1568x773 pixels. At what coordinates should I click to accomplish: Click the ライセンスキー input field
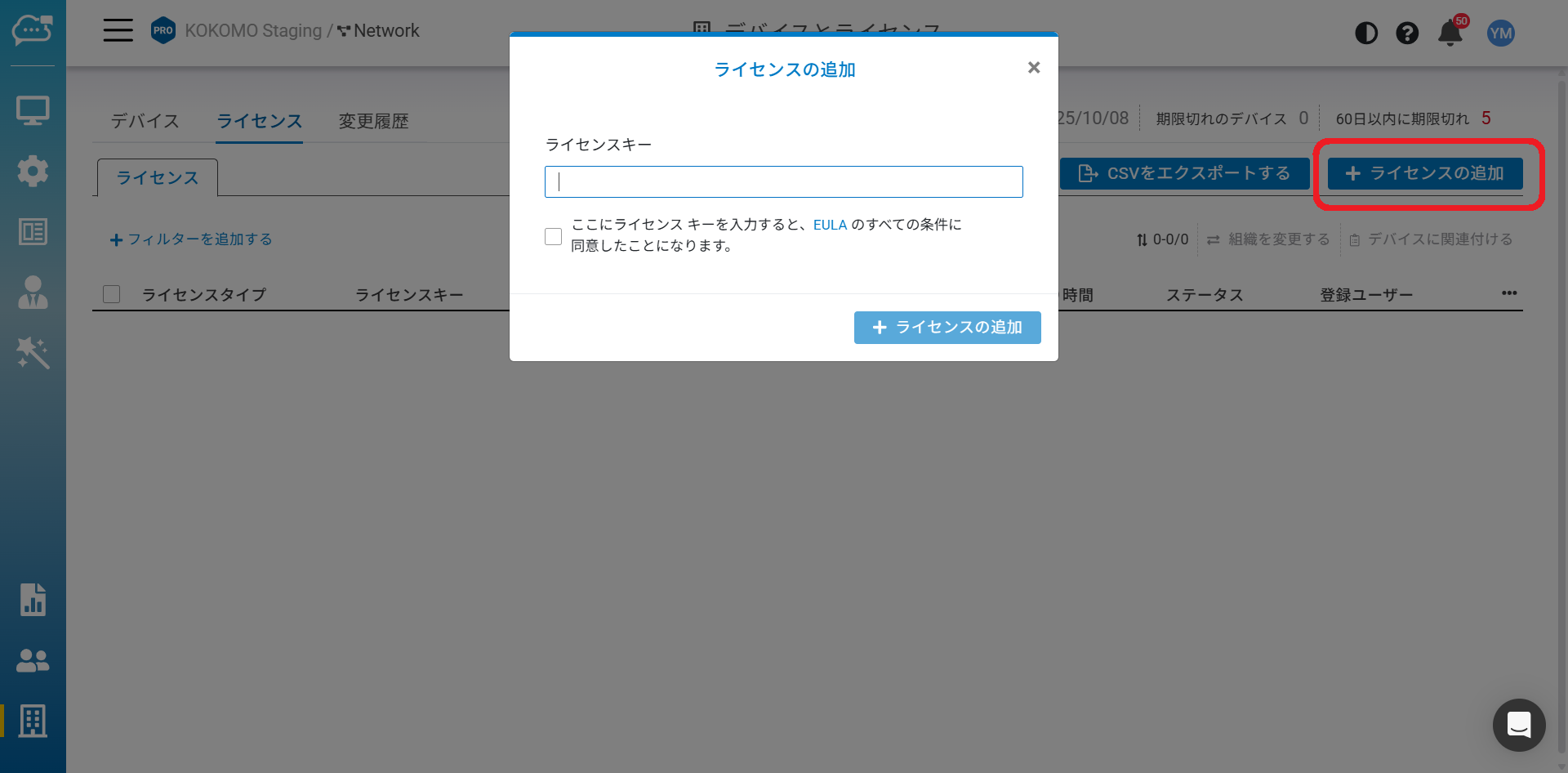point(783,181)
